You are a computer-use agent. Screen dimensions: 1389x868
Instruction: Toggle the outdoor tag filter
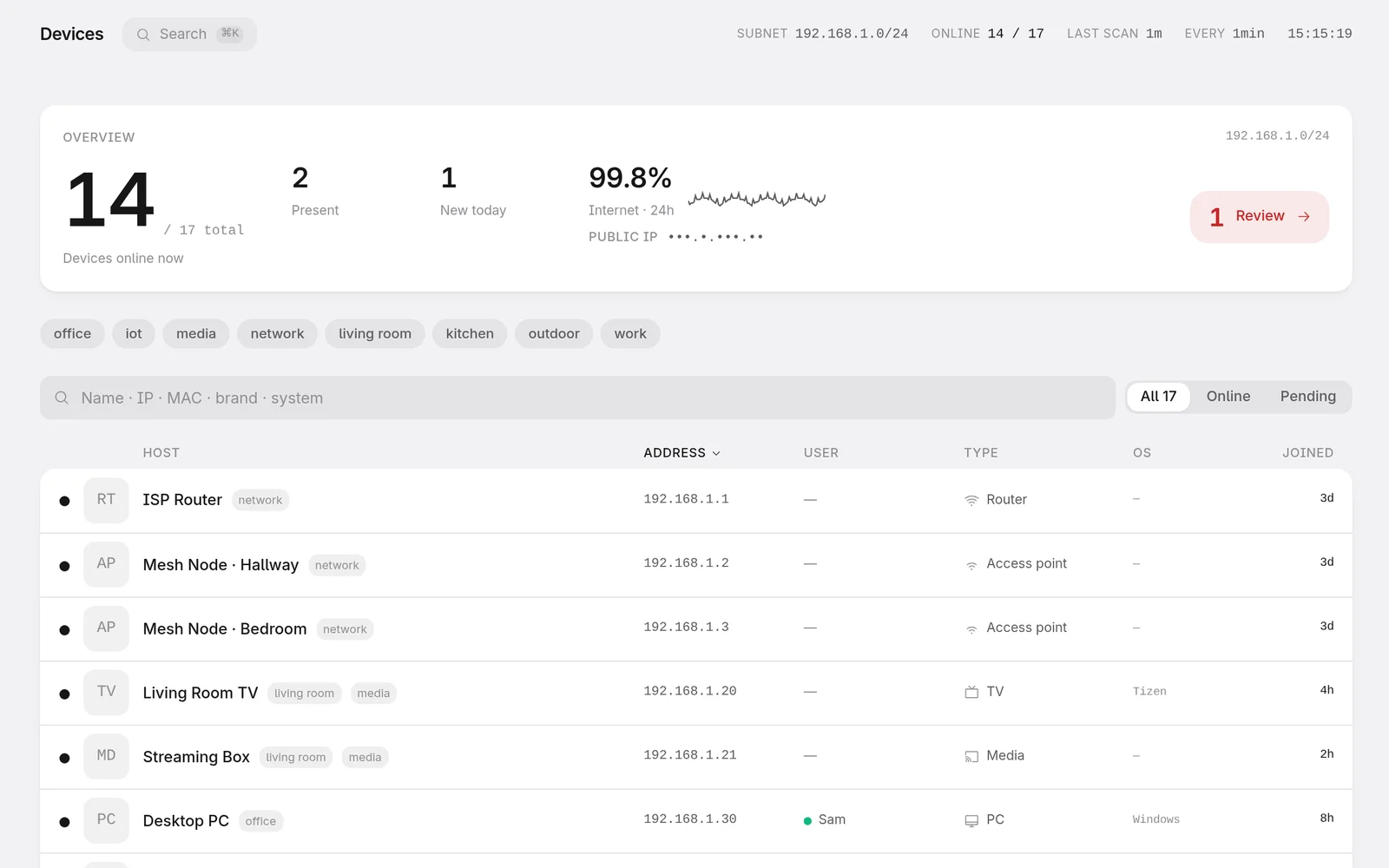point(554,333)
